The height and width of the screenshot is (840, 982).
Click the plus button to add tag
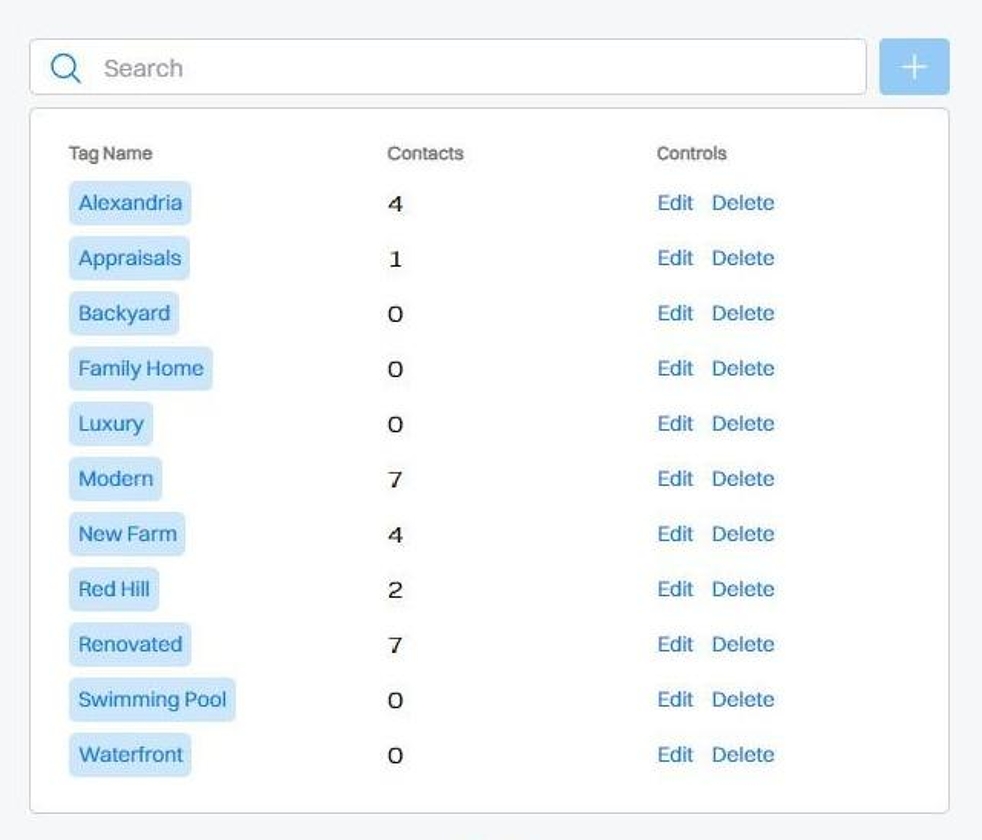[914, 67]
